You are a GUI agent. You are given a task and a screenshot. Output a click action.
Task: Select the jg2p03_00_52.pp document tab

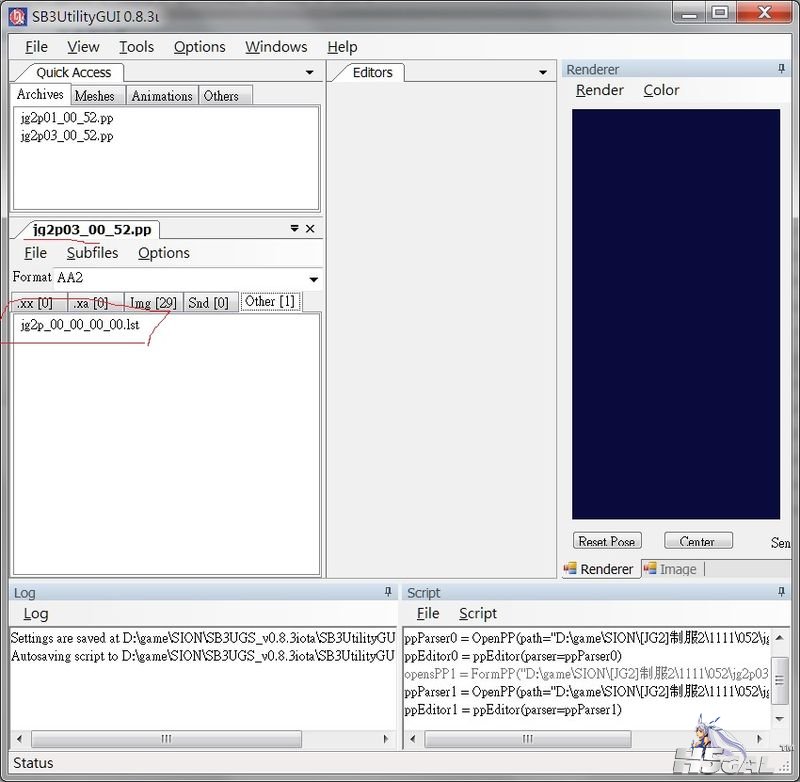tap(92, 230)
